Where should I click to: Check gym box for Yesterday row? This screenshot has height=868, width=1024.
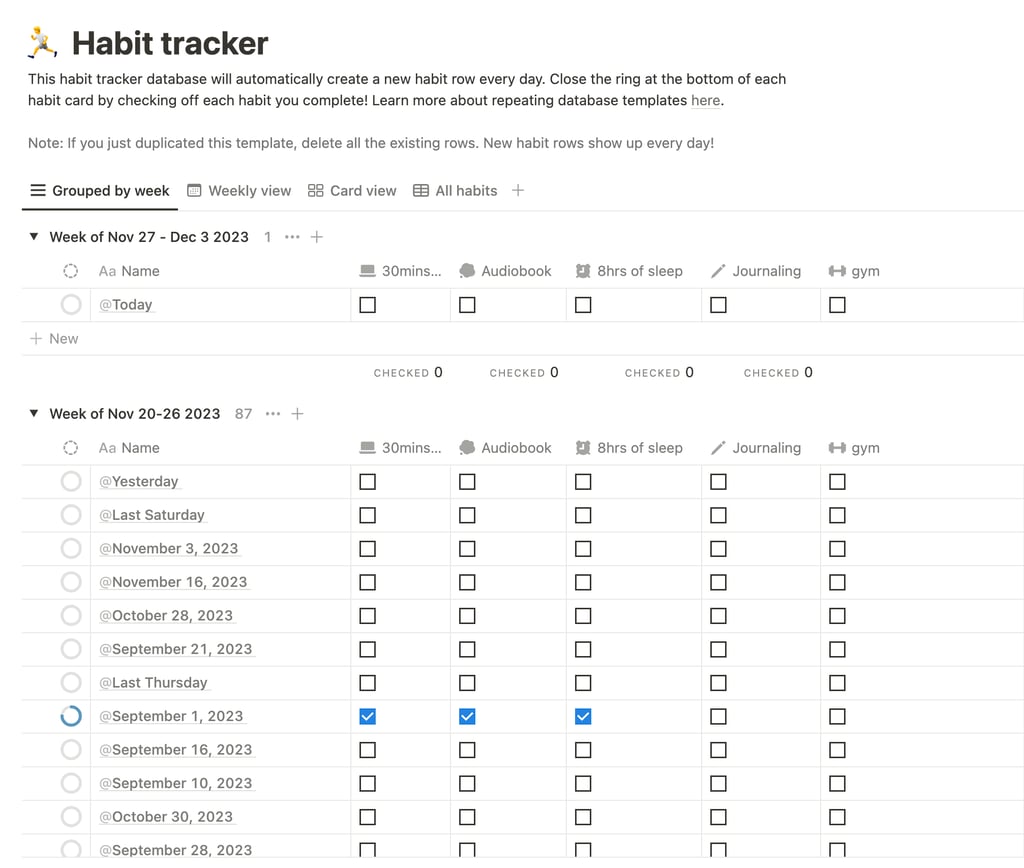pos(837,482)
